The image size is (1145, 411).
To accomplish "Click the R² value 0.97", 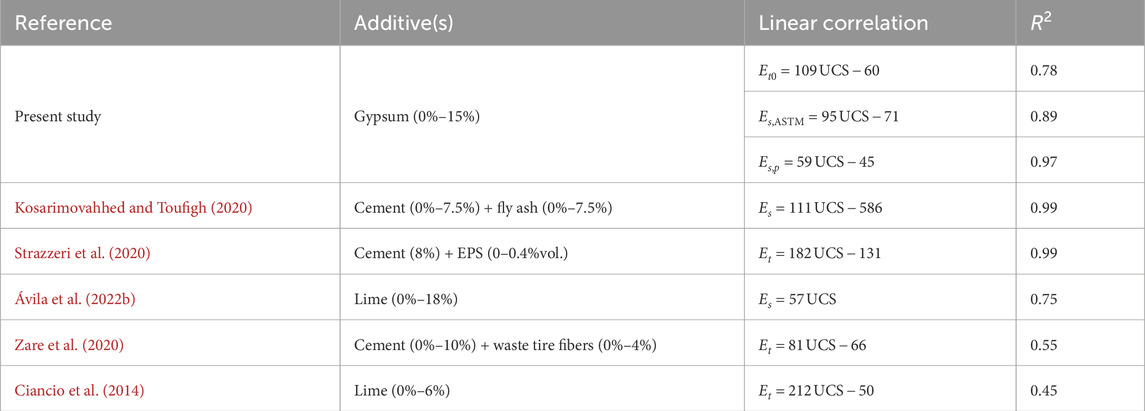I will coord(1043,160).
